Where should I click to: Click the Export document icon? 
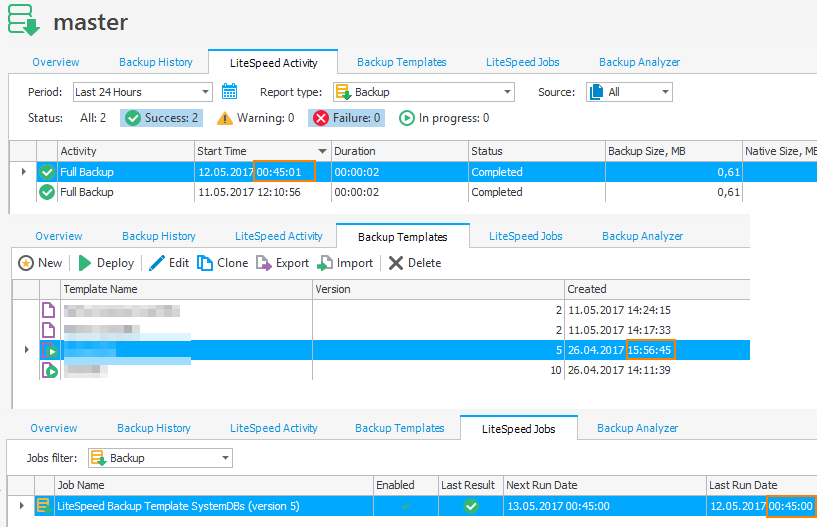(264, 263)
